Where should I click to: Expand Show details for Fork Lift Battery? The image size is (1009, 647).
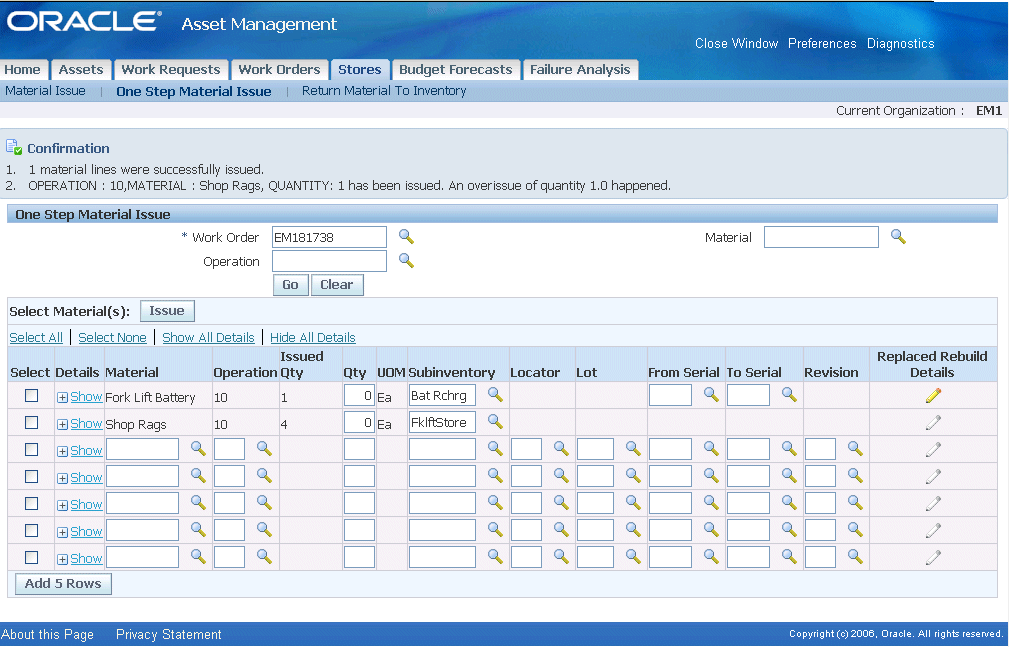(80, 397)
